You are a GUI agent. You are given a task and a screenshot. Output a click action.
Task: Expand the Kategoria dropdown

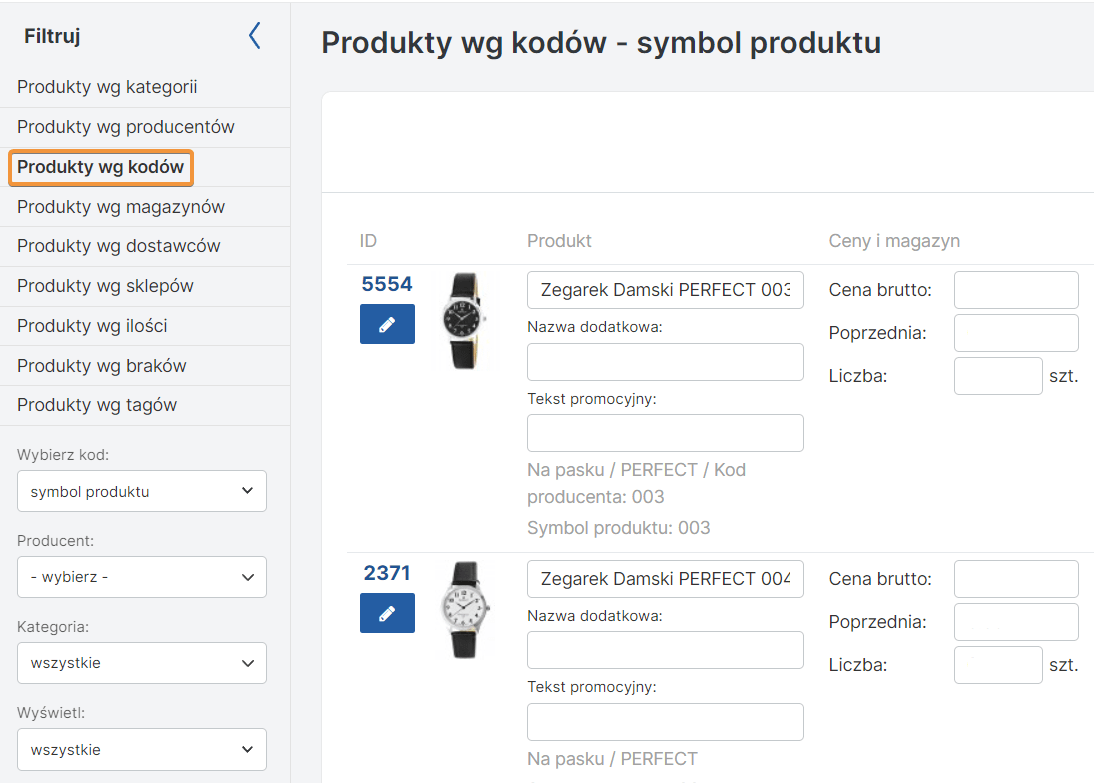coord(142,663)
